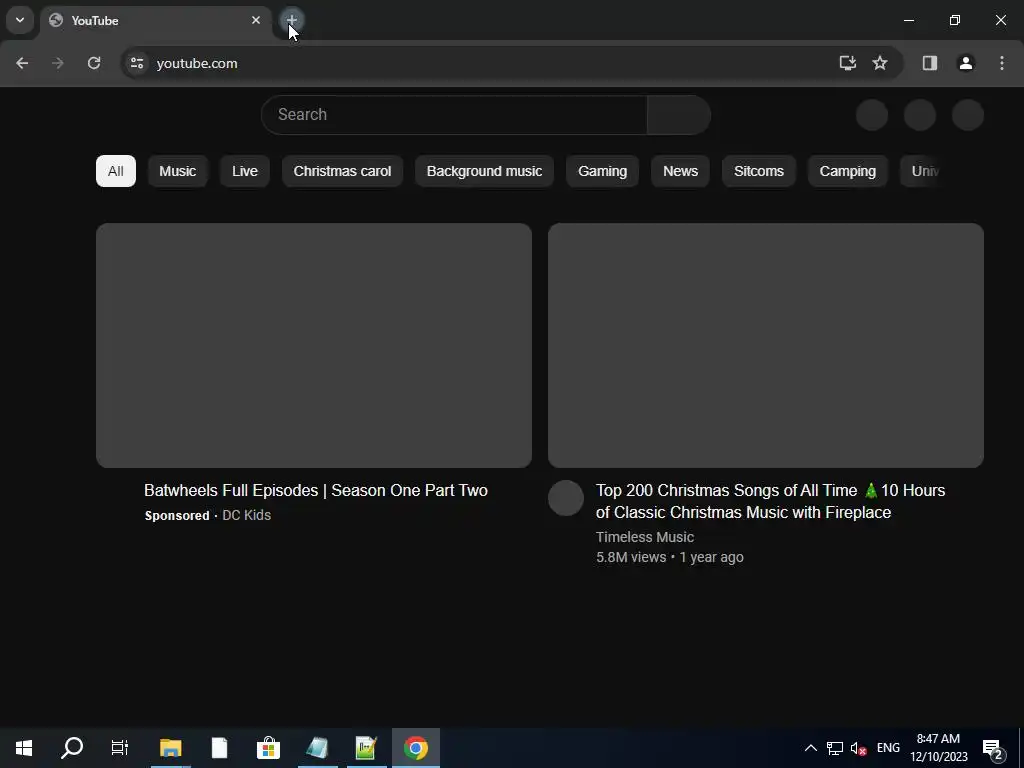Viewport: 1024px width, 768px height.
Task: Change input language ENG indicator
Action: click(x=888, y=748)
